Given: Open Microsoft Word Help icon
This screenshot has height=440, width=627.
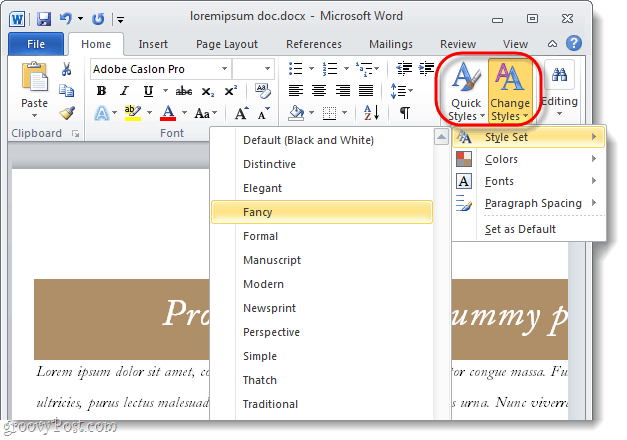Looking at the screenshot, I should point(574,43).
